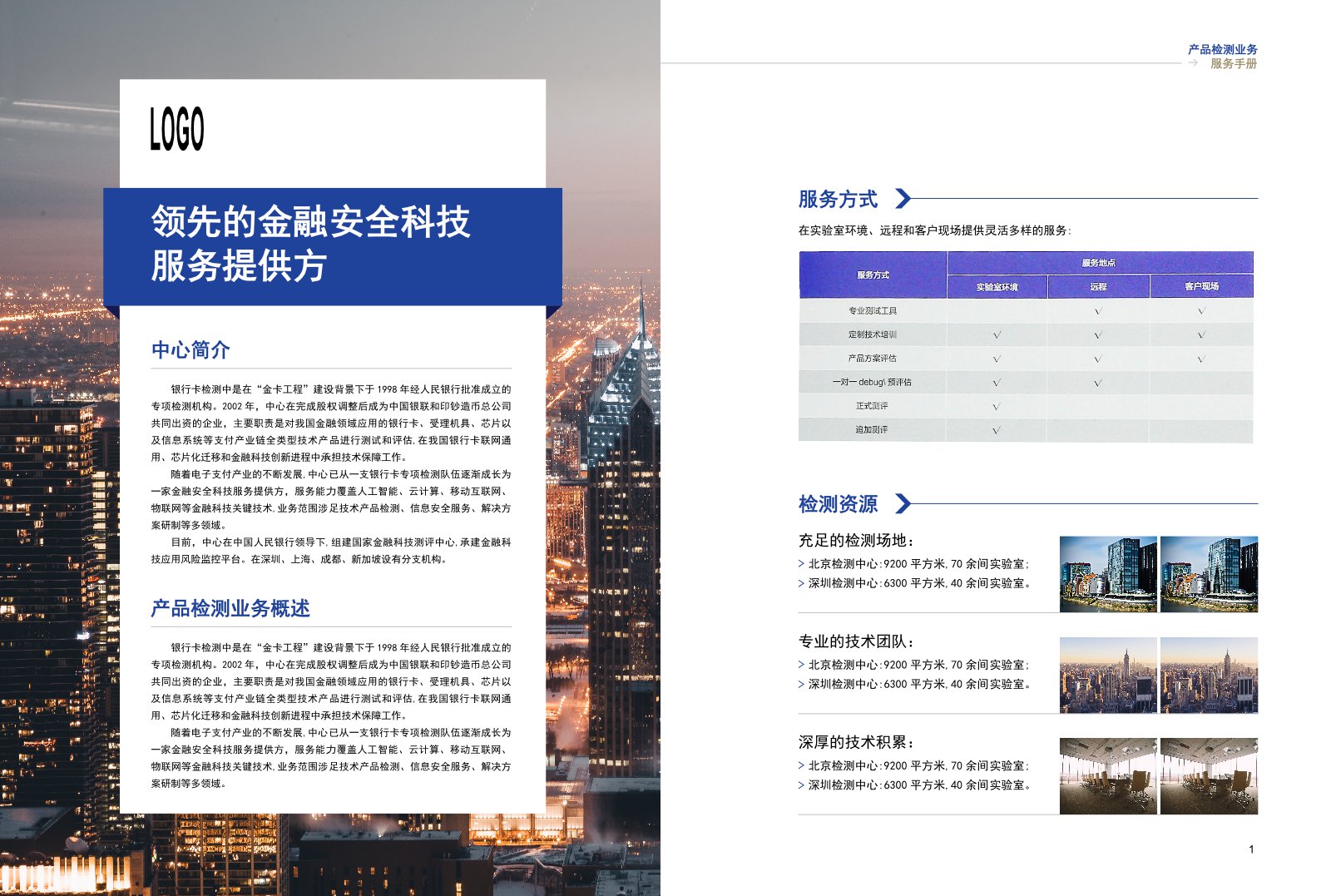Select the left glass-building photo beside 充足的检测场地
1321x896 pixels.
pyautogui.click(x=1108, y=574)
